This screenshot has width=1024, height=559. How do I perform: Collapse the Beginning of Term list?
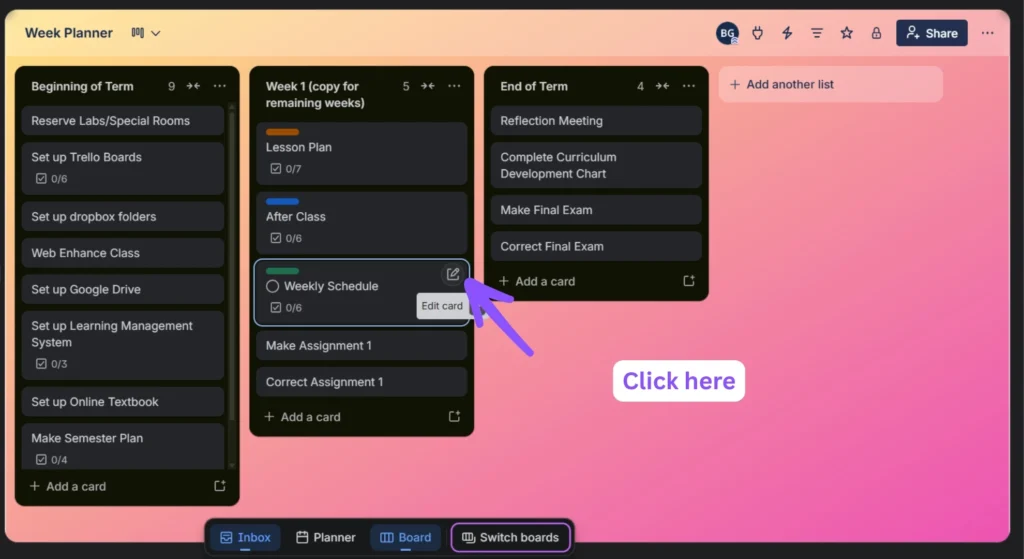click(x=193, y=86)
